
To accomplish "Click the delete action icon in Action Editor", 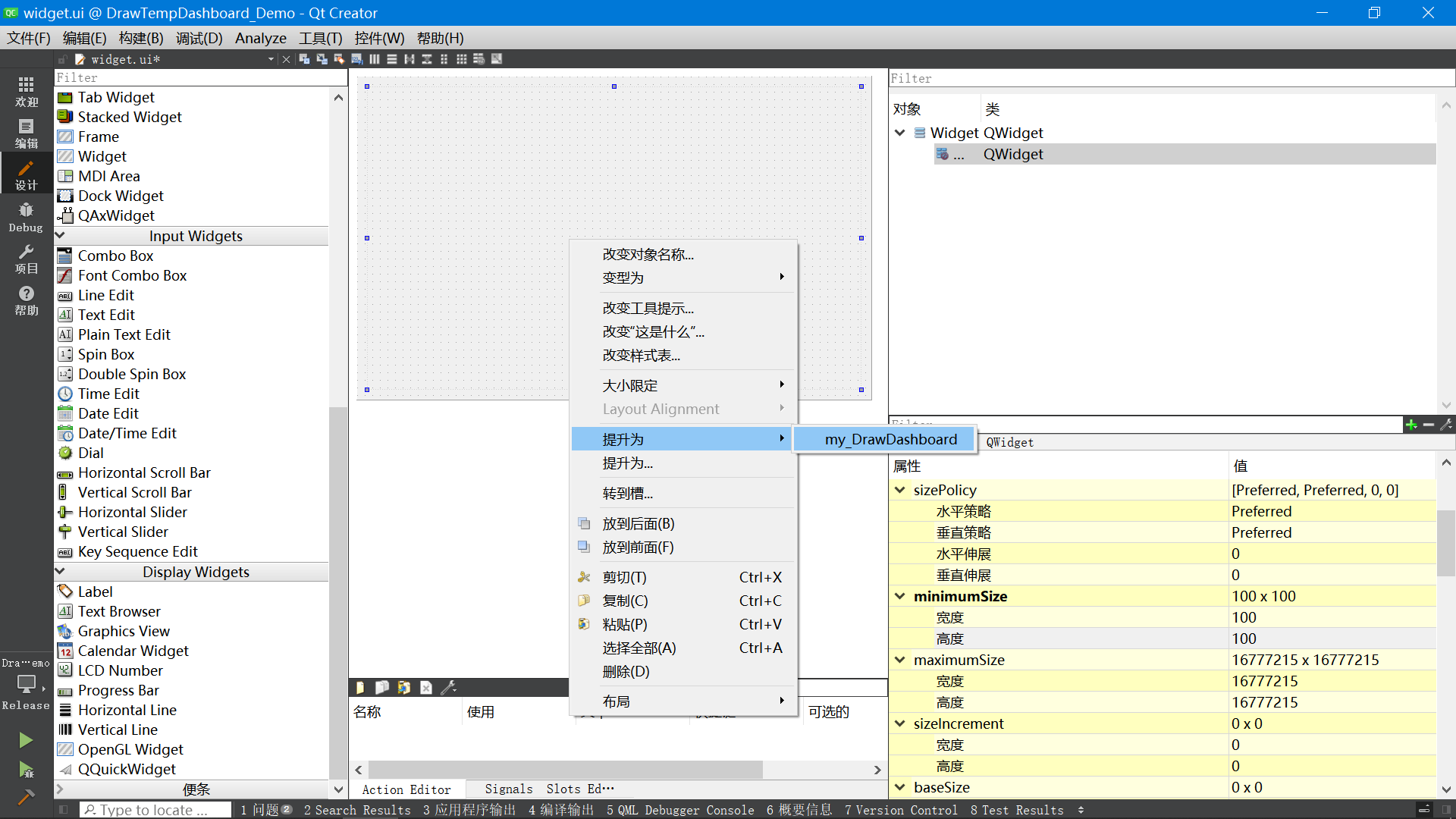I will click(425, 687).
